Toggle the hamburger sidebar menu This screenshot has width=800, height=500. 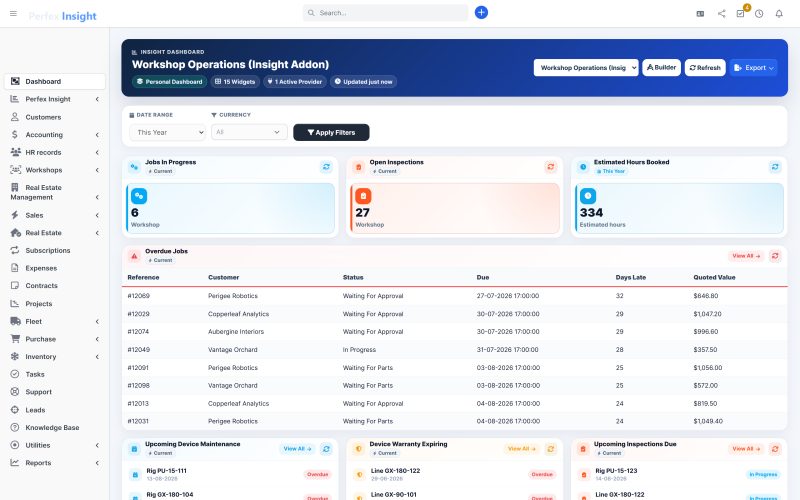pyautogui.click(x=13, y=14)
